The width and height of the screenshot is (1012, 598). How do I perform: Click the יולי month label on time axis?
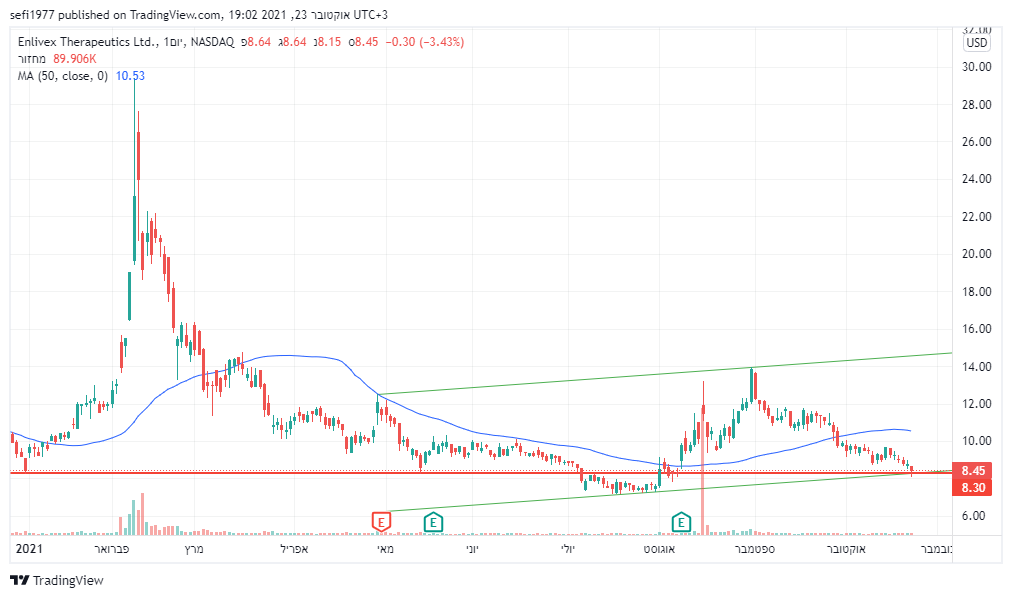click(x=567, y=549)
